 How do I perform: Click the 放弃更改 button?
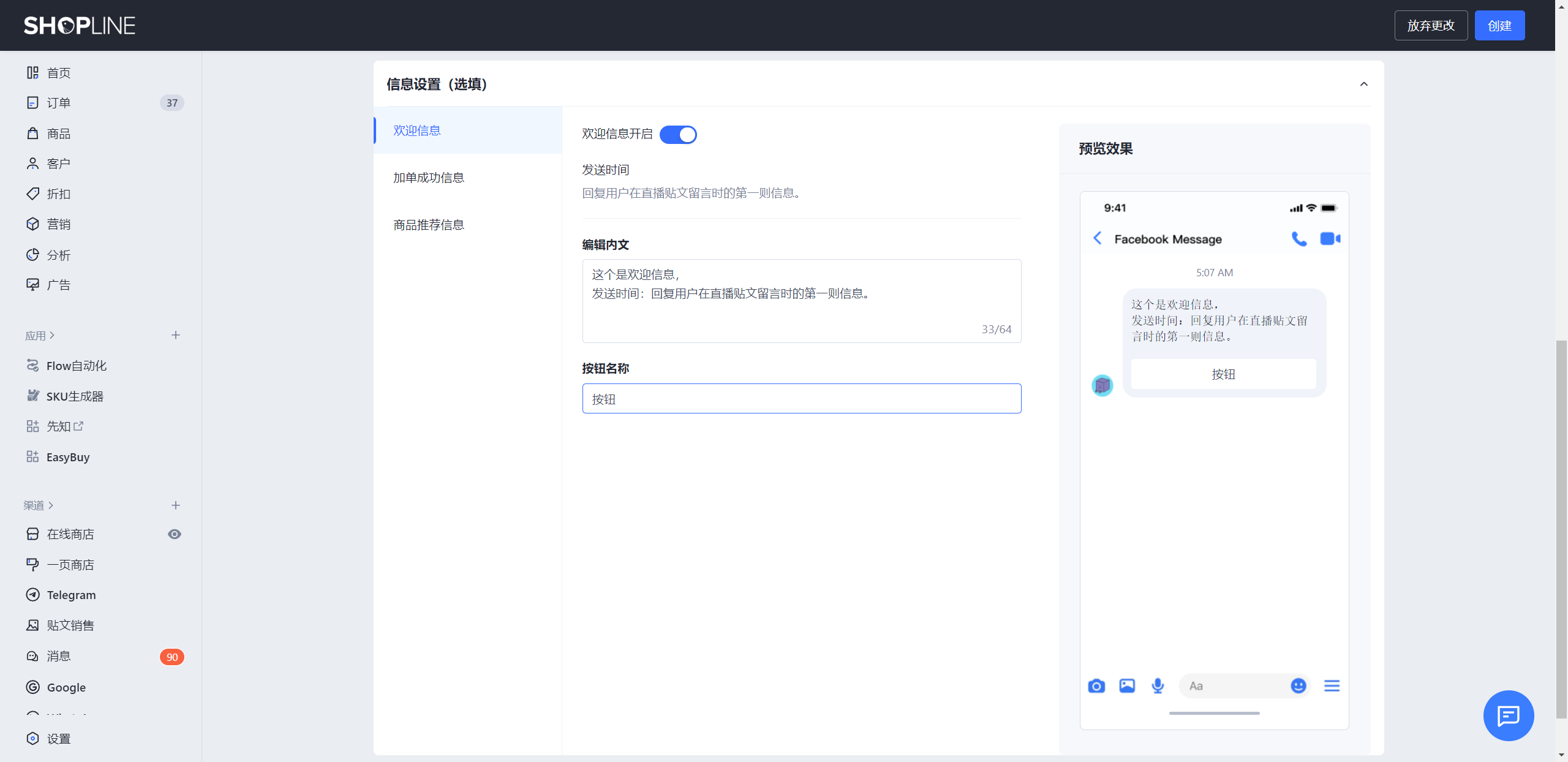point(1431,26)
